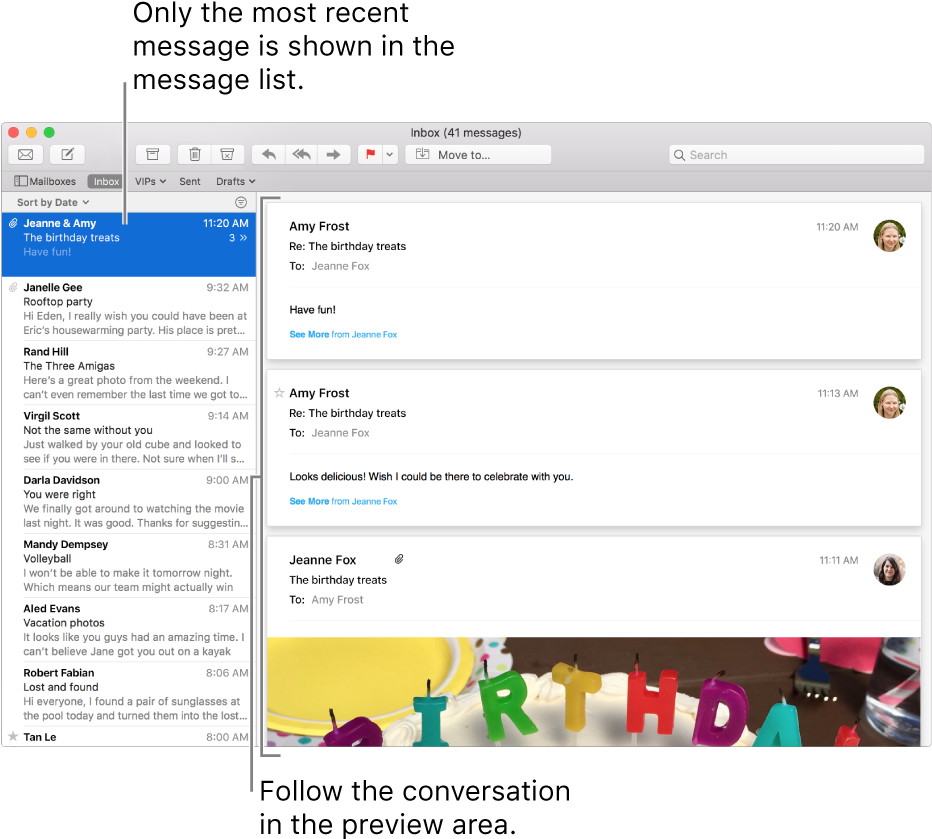Open Darla Davidson's You were right message

point(129,501)
